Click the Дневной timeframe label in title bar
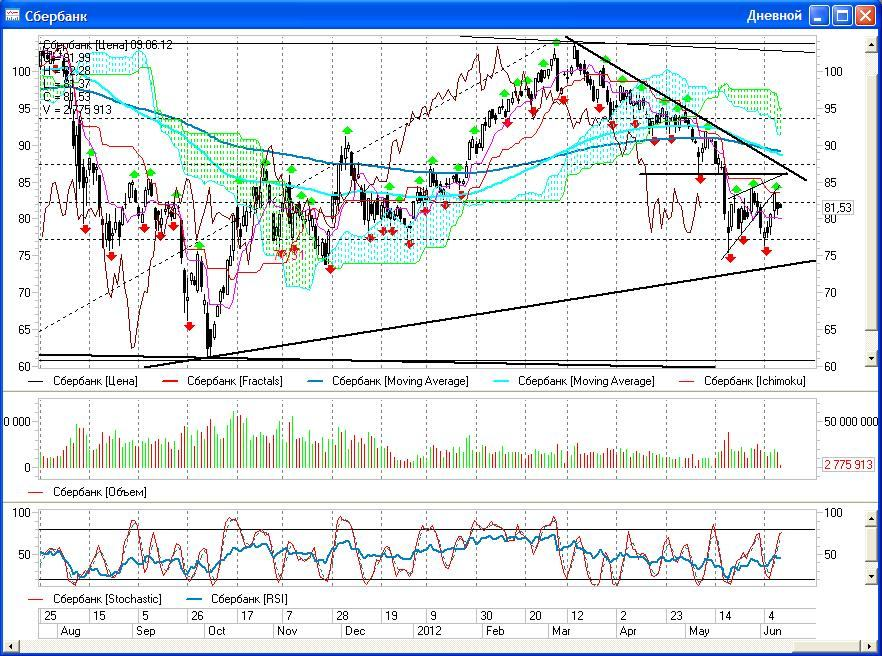882x656 pixels. tap(774, 16)
